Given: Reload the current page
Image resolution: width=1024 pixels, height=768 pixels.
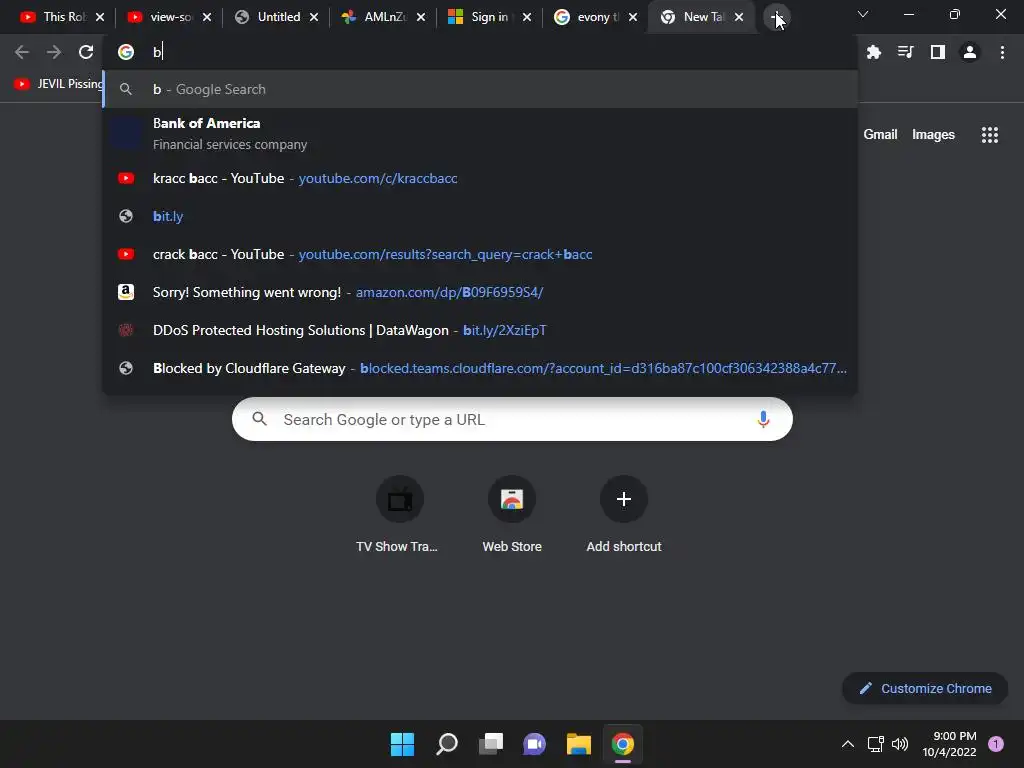Looking at the screenshot, I should pos(86,52).
